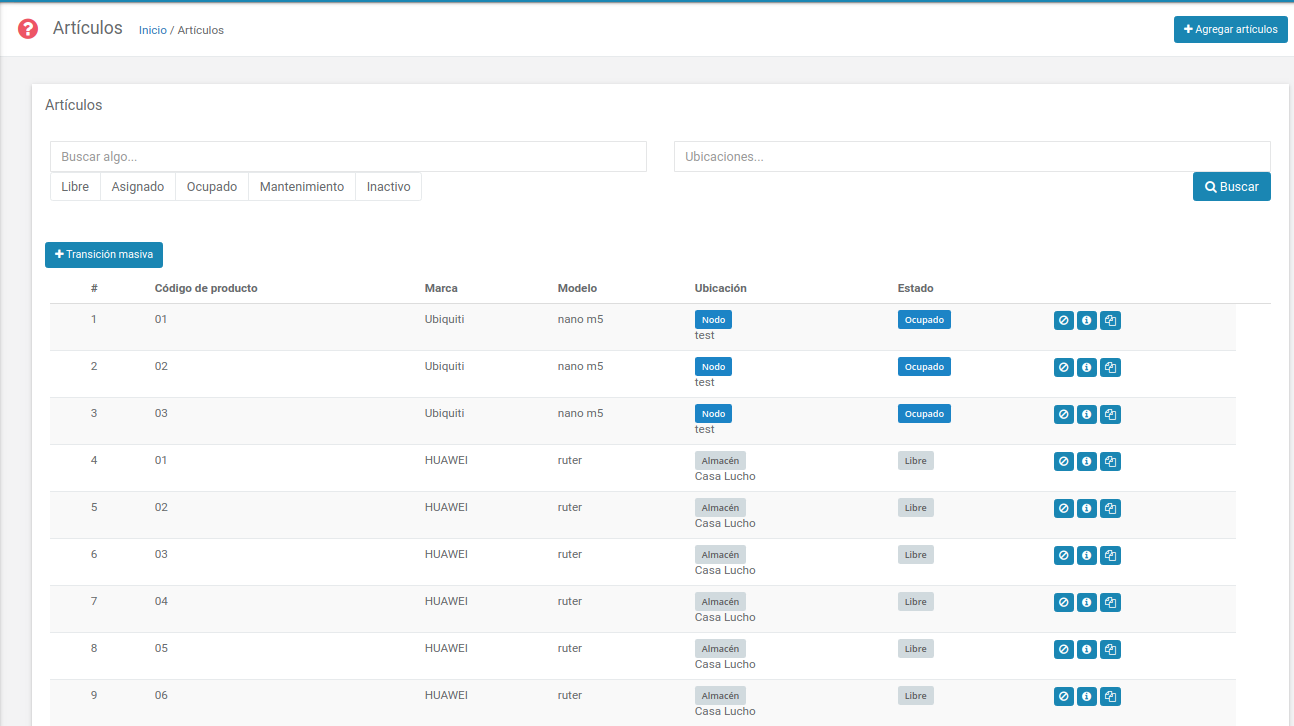1294x726 pixels.
Task: Click product code 04 in row 7
Action: coord(161,601)
